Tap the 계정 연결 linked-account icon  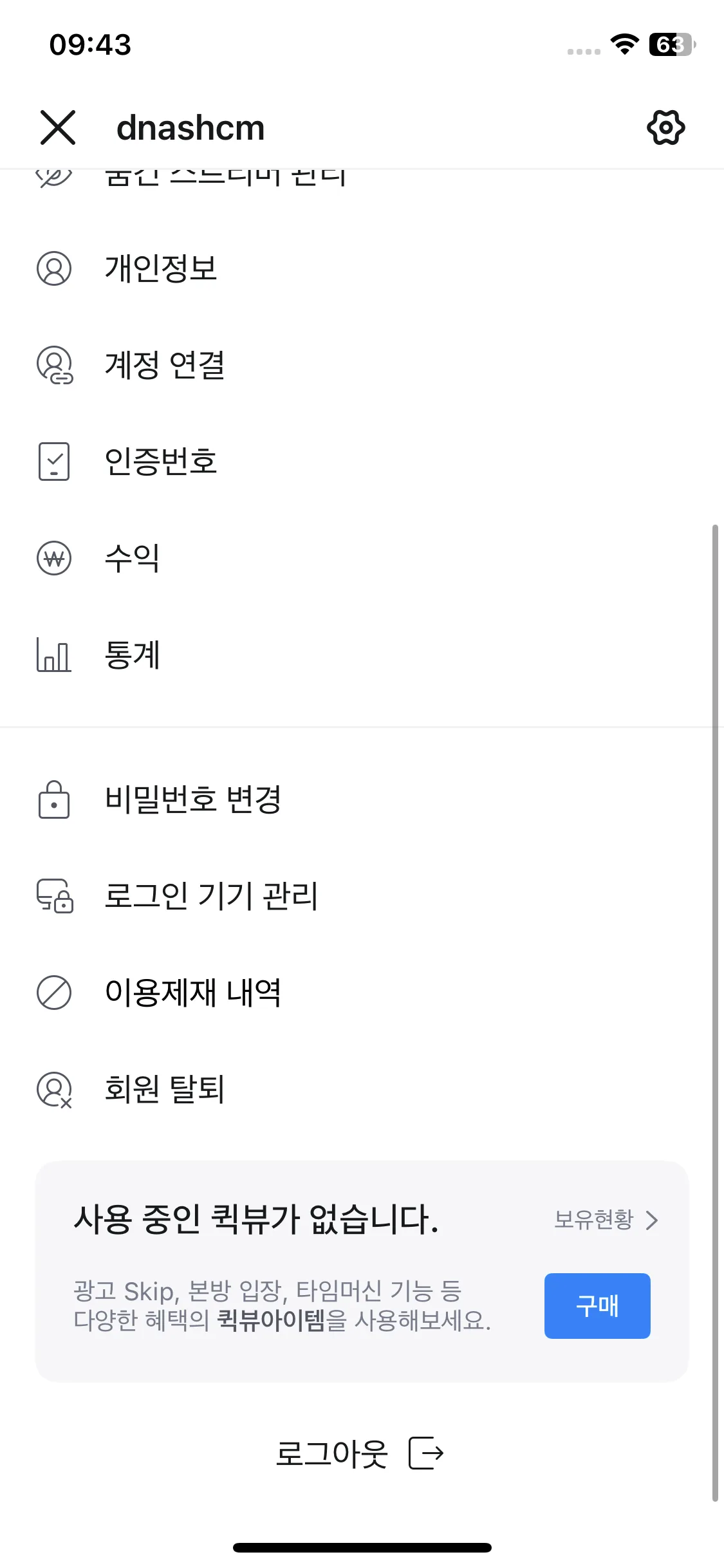pos(55,365)
